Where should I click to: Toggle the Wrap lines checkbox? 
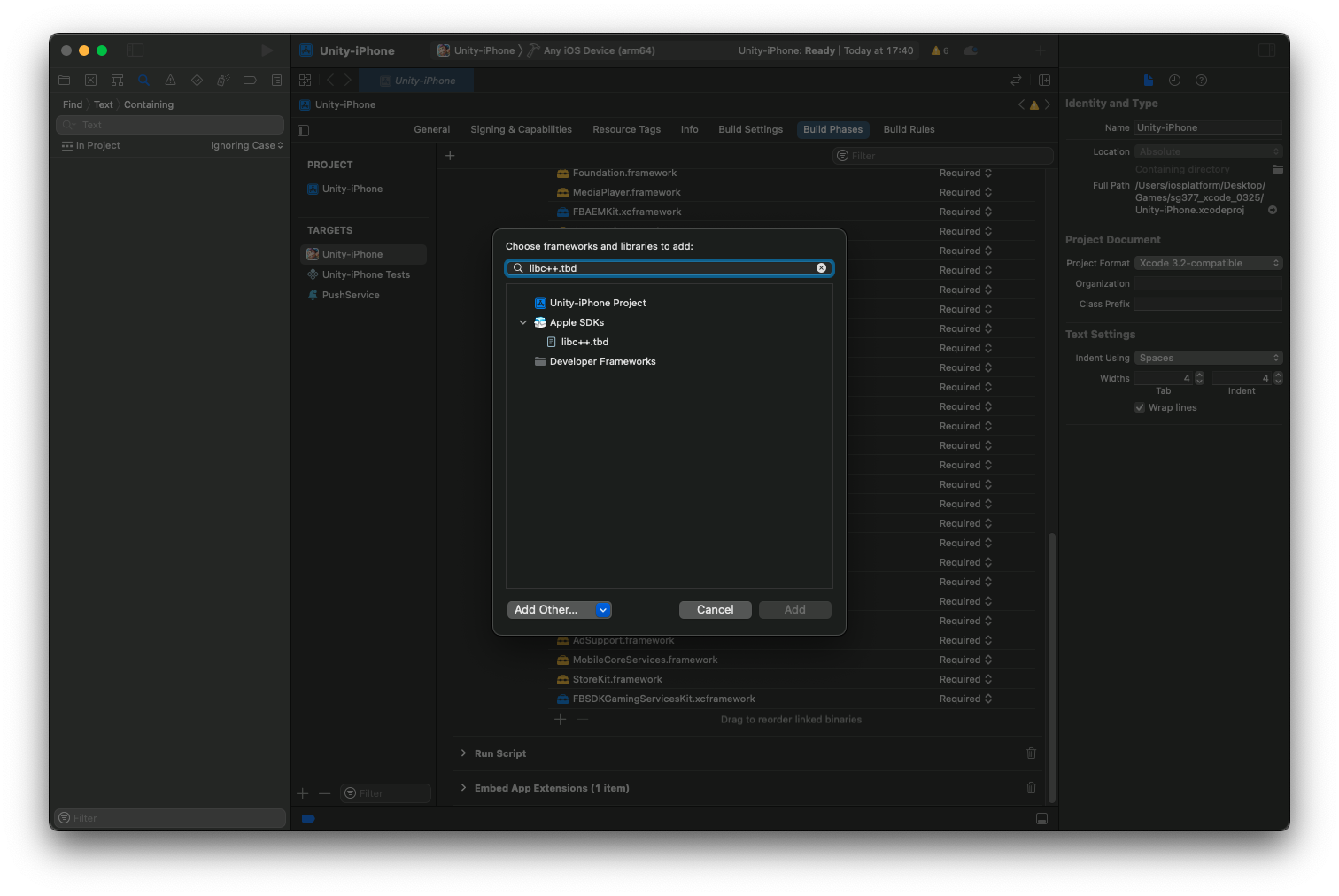(x=1140, y=407)
